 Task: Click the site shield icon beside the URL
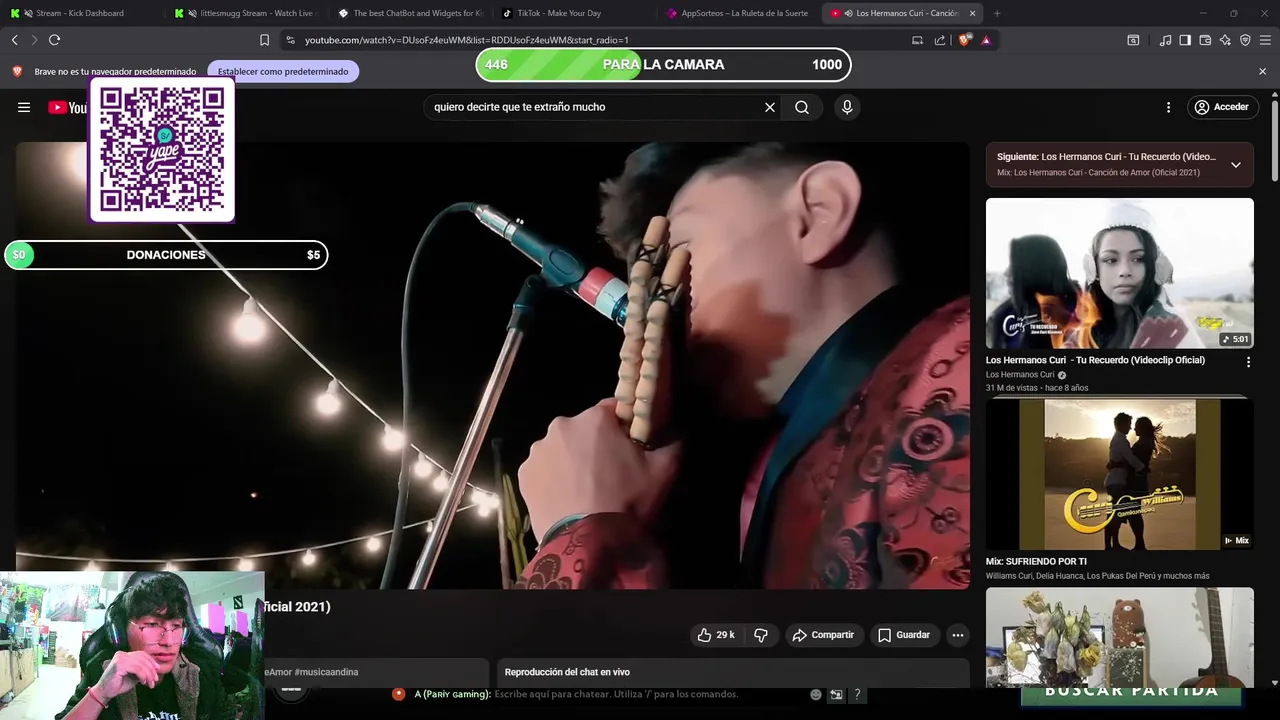tap(290, 40)
